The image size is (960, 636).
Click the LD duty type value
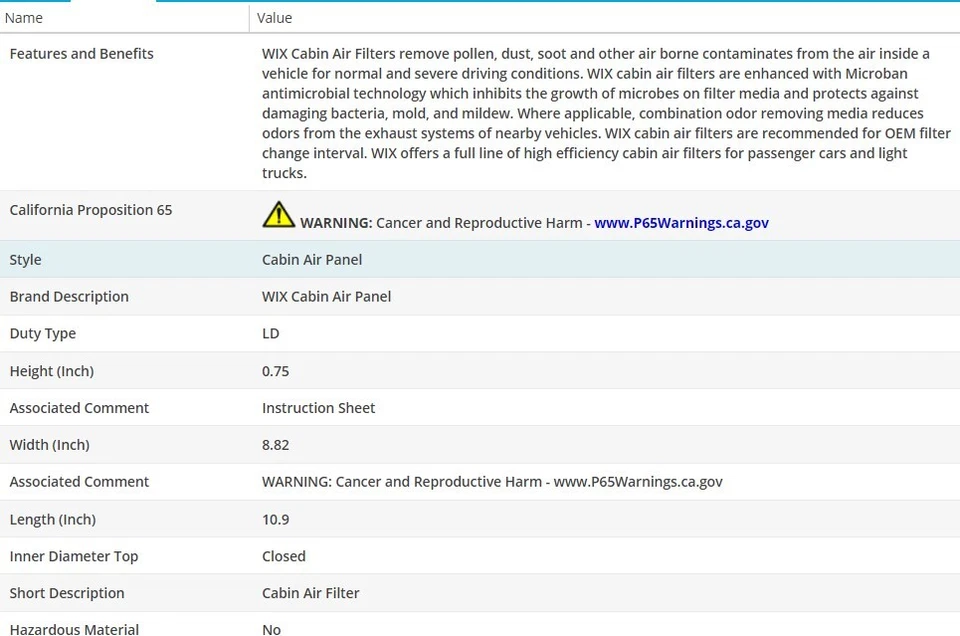tap(271, 334)
